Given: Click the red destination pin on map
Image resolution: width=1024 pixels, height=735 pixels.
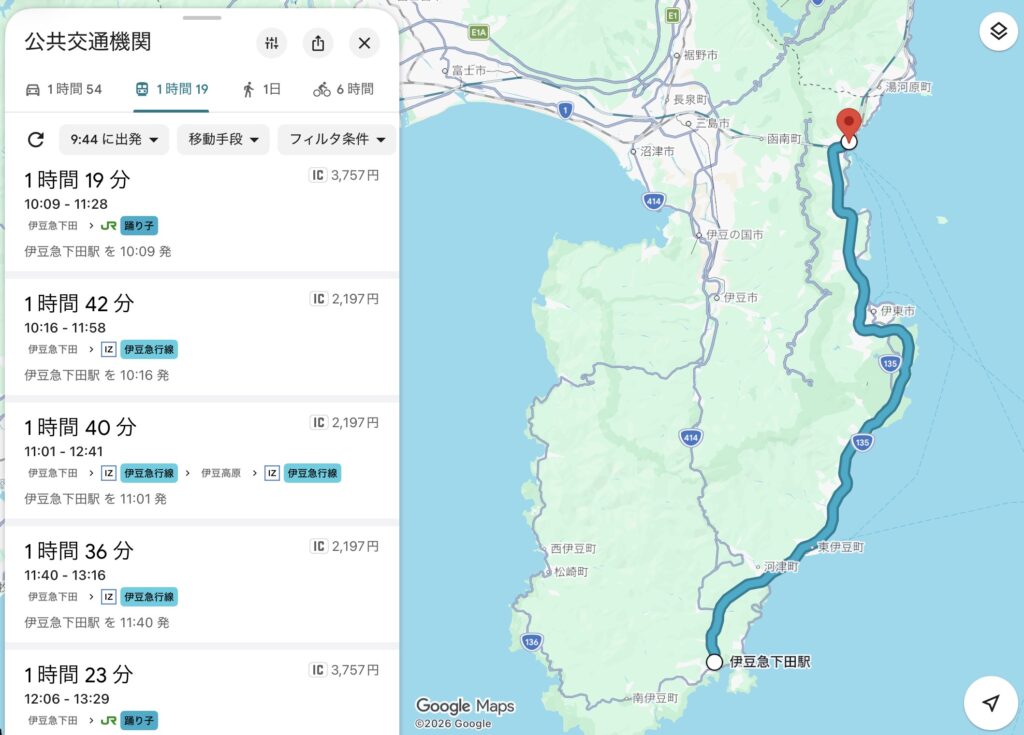Looking at the screenshot, I should coord(849,124).
